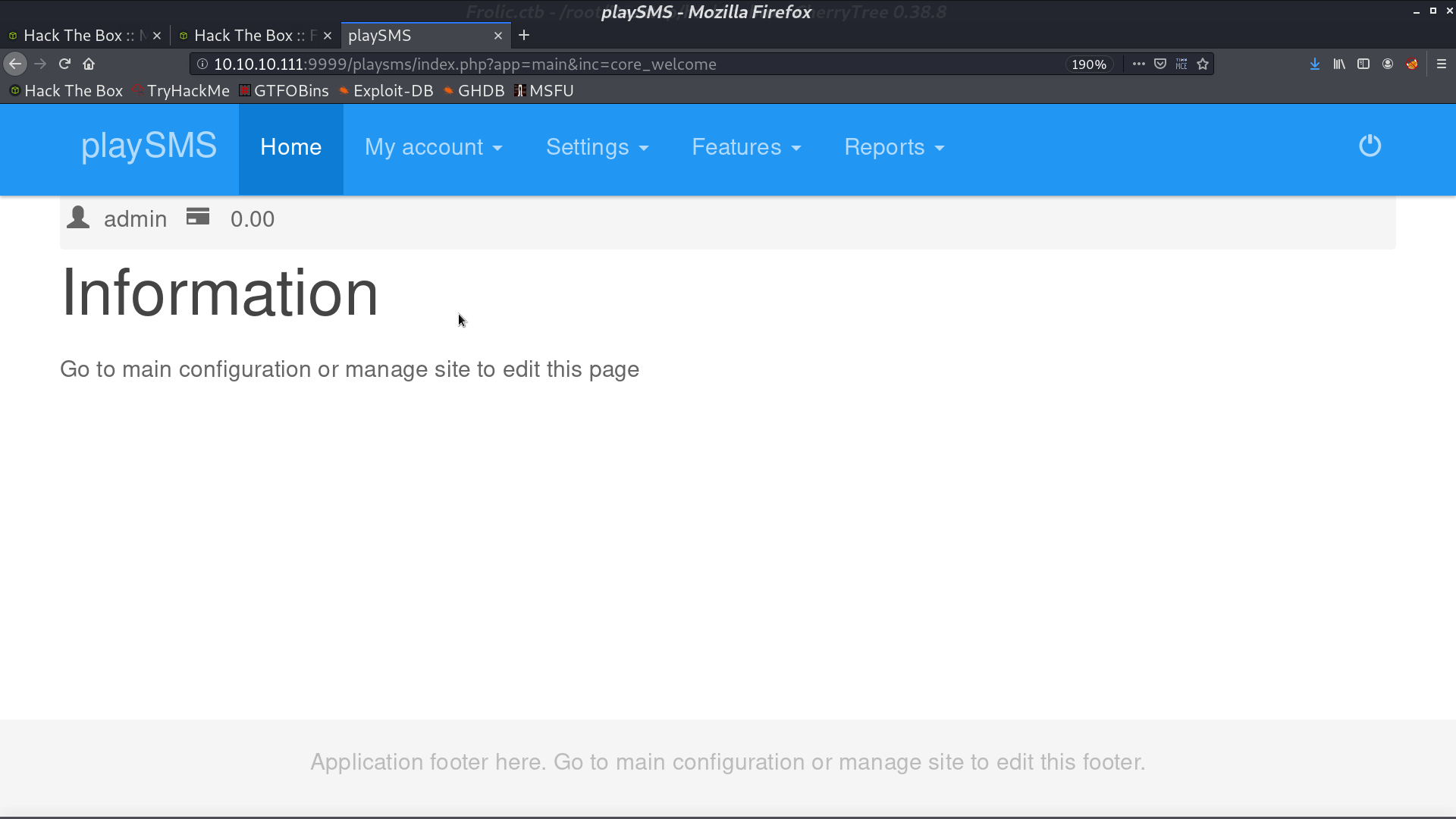The width and height of the screenshot is (1456, 819).
Task: Click the 0.00 credit balance value
Action: click(x=253, y=219)
